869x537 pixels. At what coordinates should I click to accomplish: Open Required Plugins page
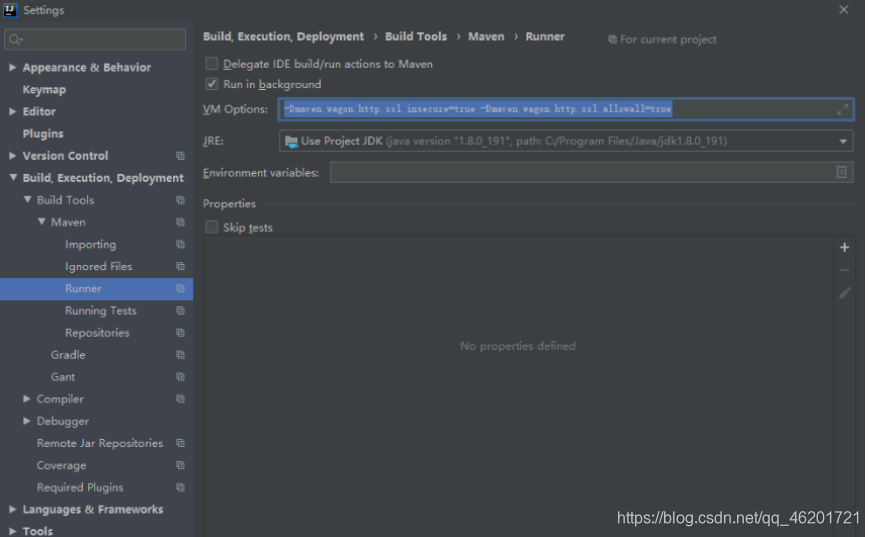(x=80, y=488)
